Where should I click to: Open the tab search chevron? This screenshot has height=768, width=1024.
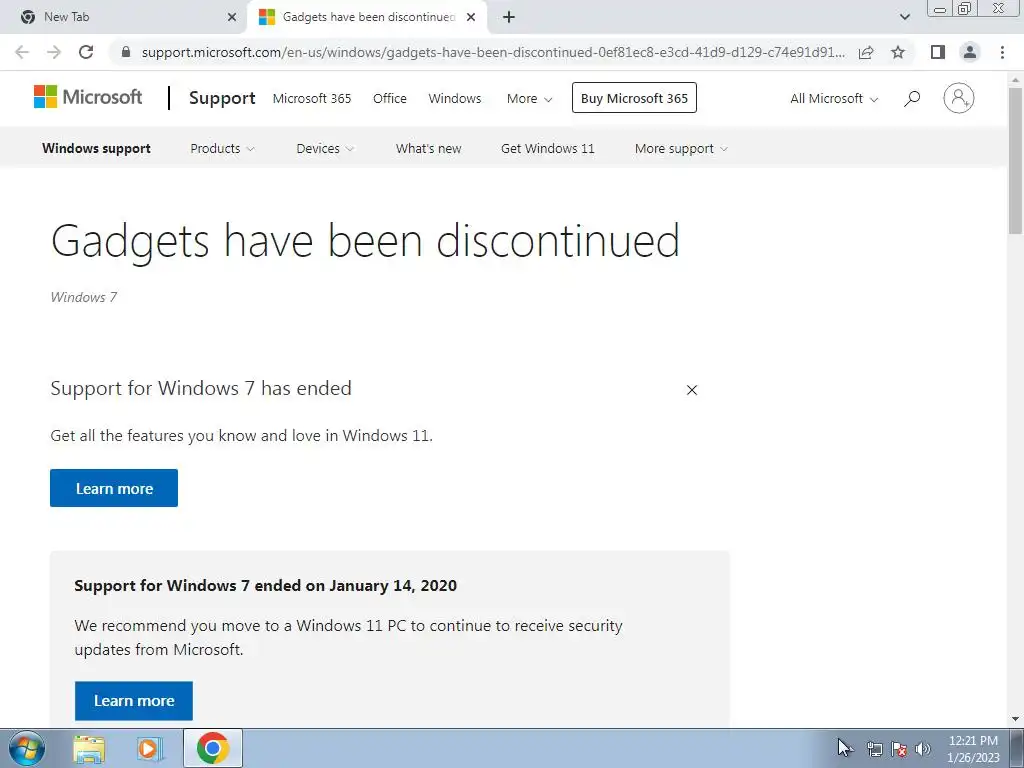(904, 17)
